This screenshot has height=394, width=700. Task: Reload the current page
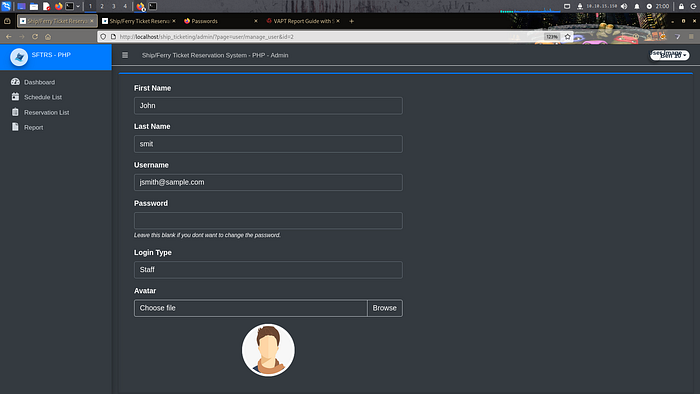(x=35, y=37)
